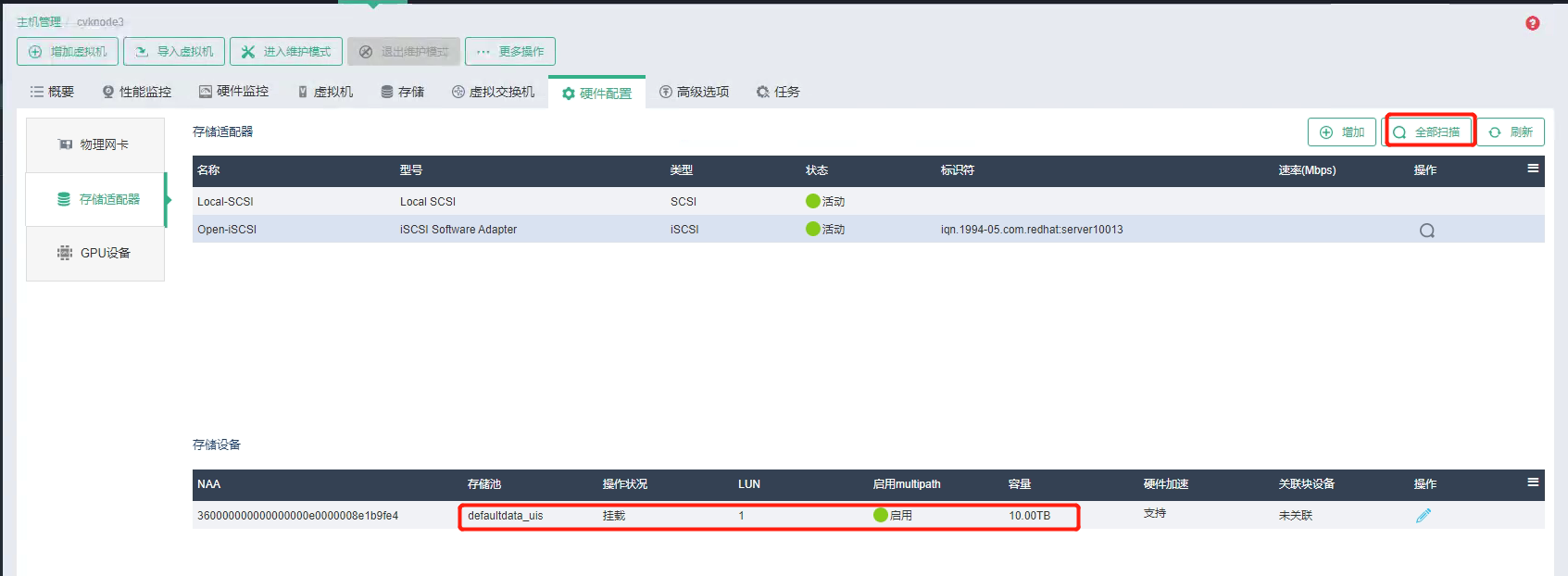1568x576 pixels.
Task: Switch to the 虚拟机 tab
Action: point(325,92)
